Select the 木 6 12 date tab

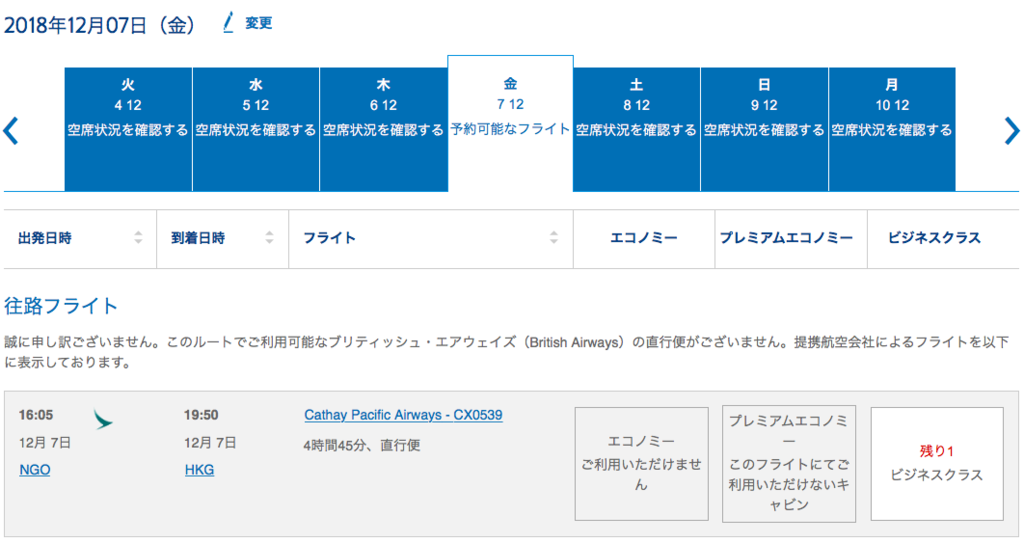[x=383, y=129]
